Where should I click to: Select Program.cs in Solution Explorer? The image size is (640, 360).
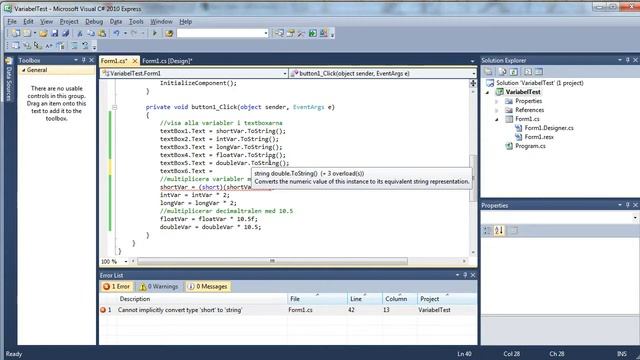[x=530, y=146]
